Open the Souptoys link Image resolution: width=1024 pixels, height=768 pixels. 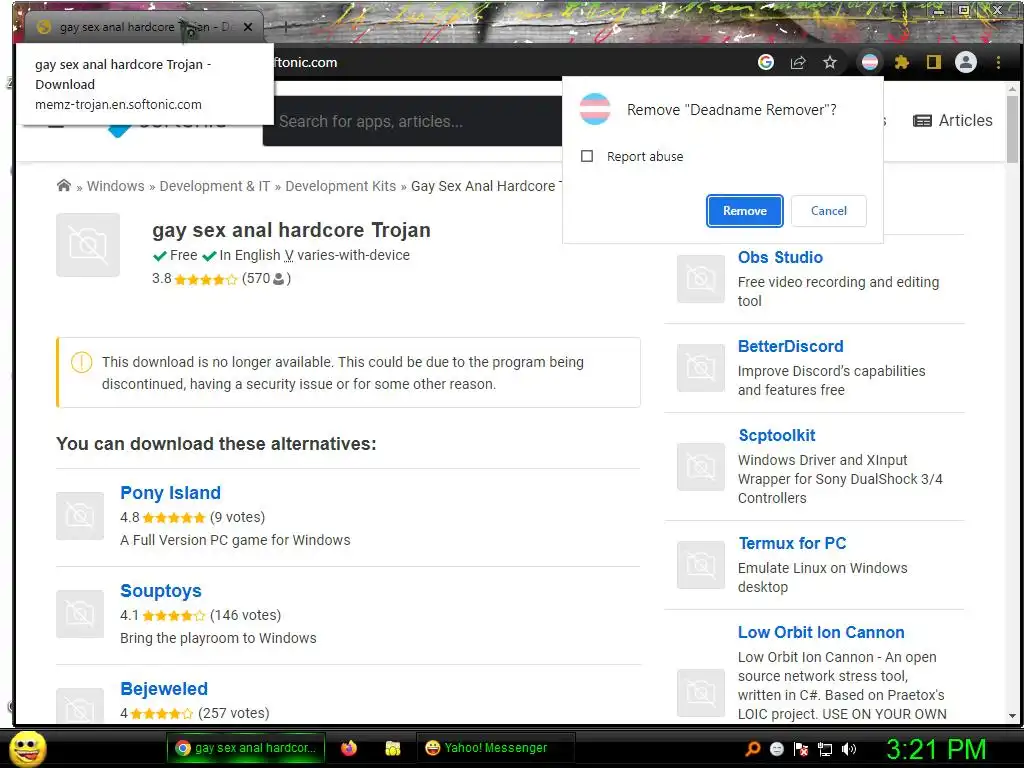(161, 590)
